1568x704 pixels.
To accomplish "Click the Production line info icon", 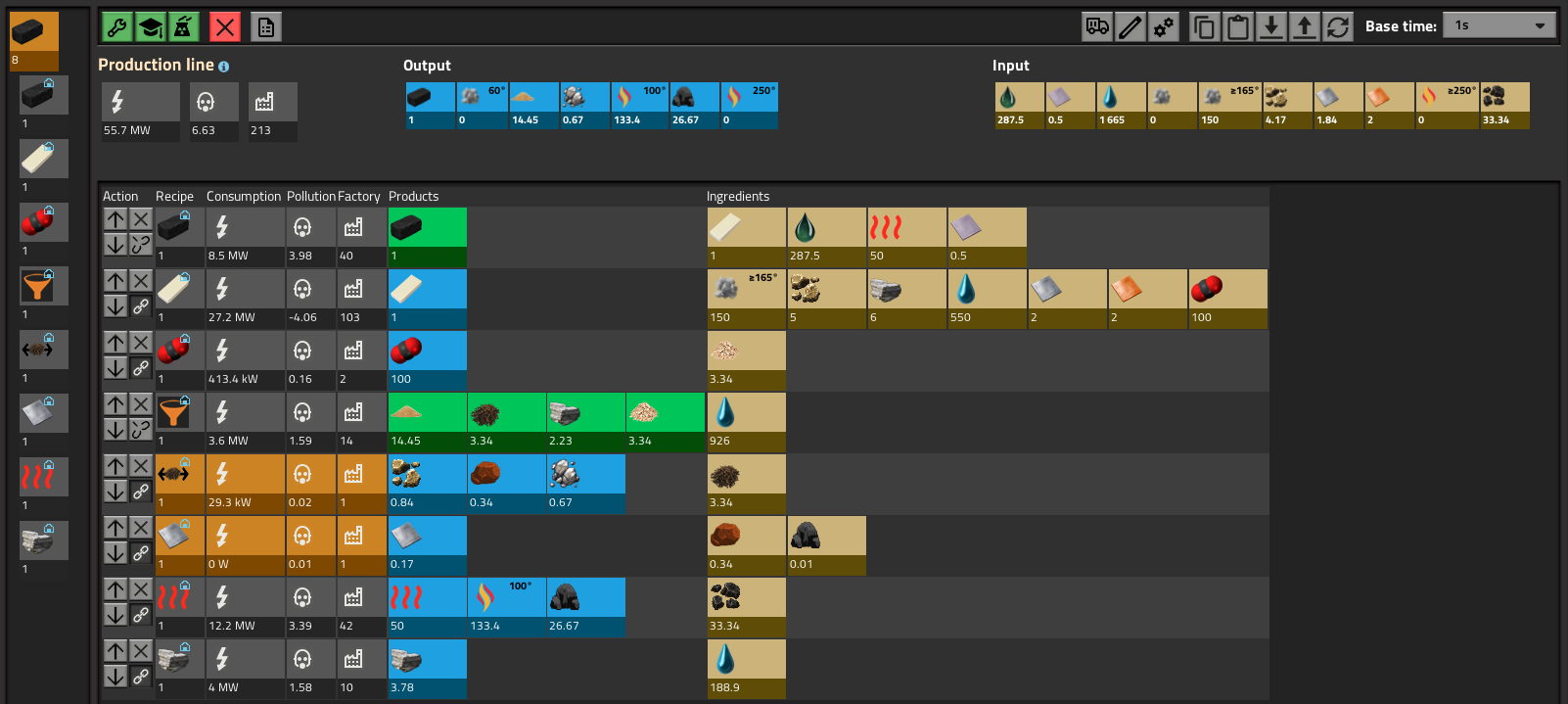I will point(224,67).
